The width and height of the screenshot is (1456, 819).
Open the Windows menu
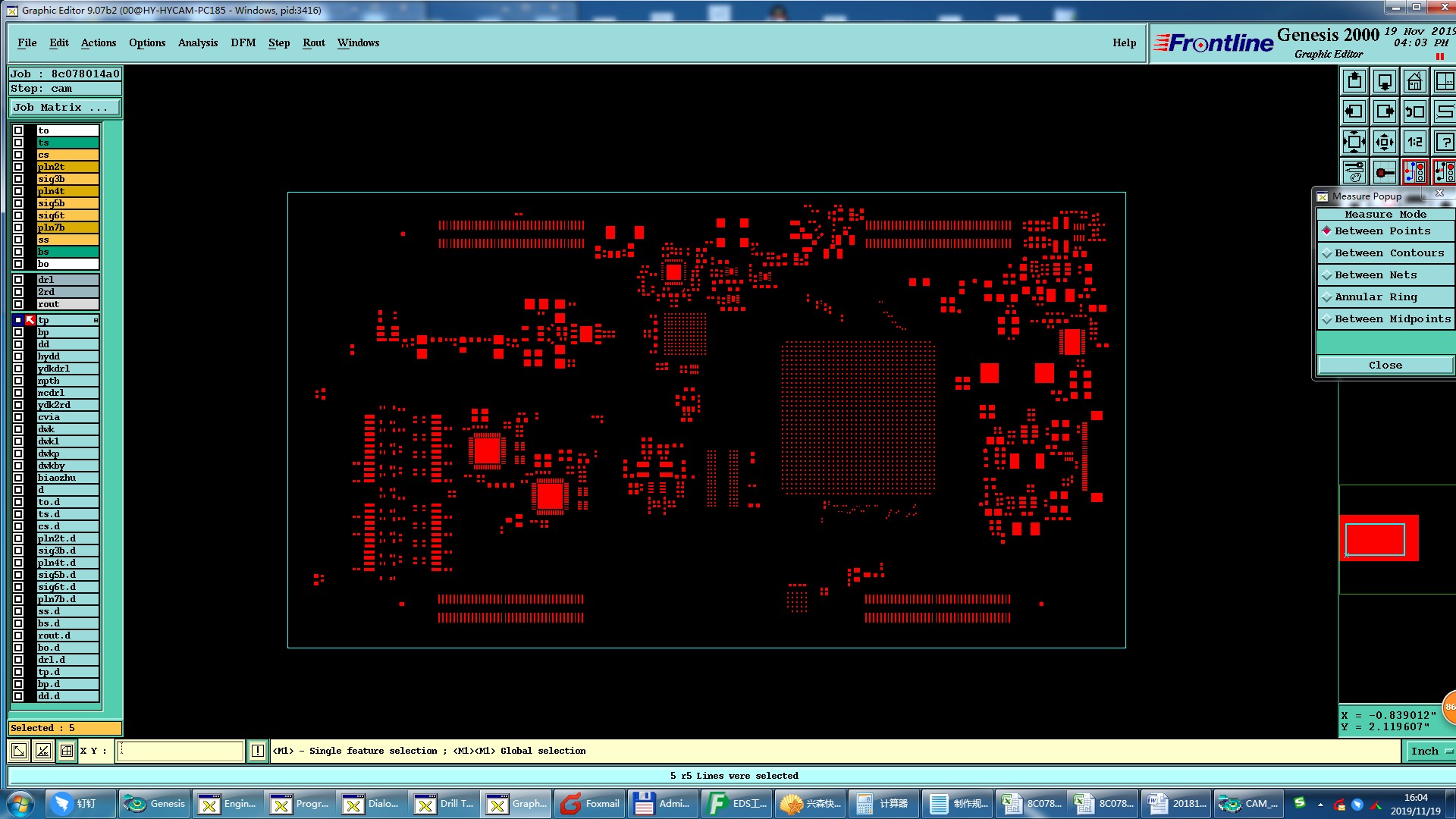(358, 43)
